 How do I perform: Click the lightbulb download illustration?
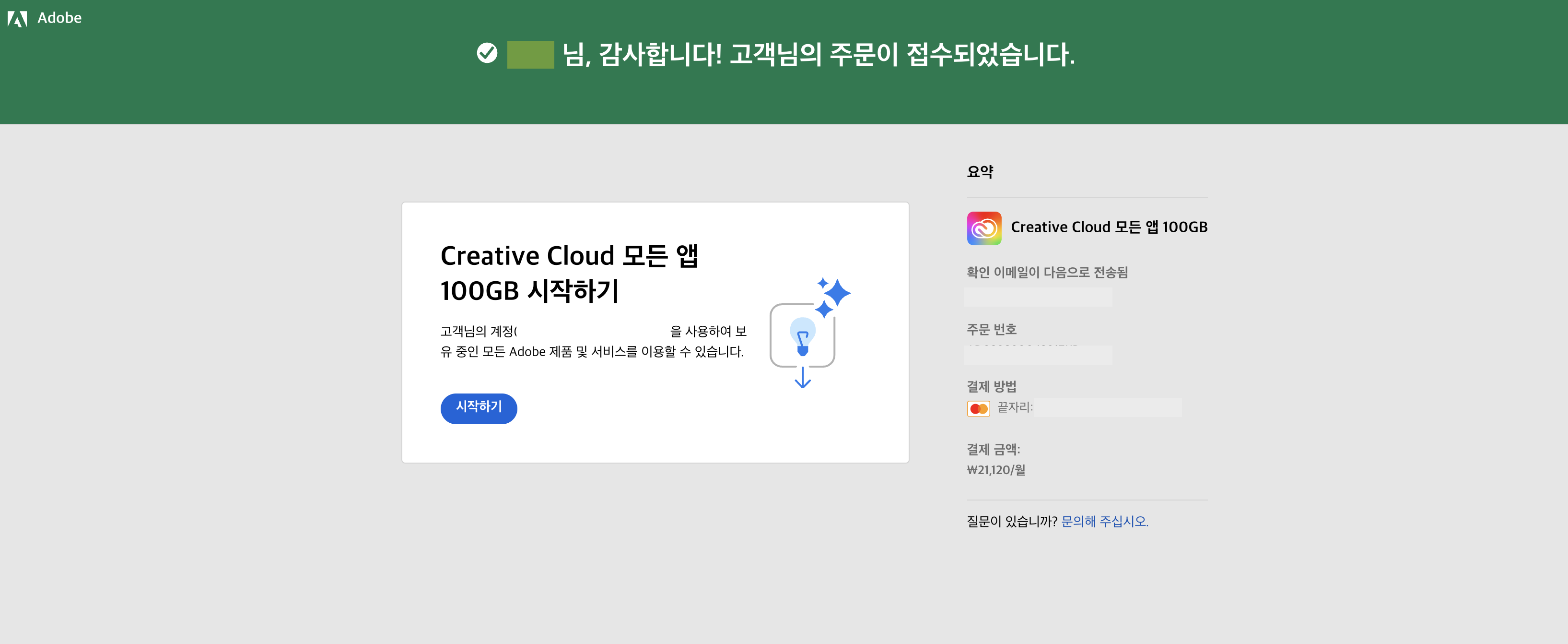(802, 336)
